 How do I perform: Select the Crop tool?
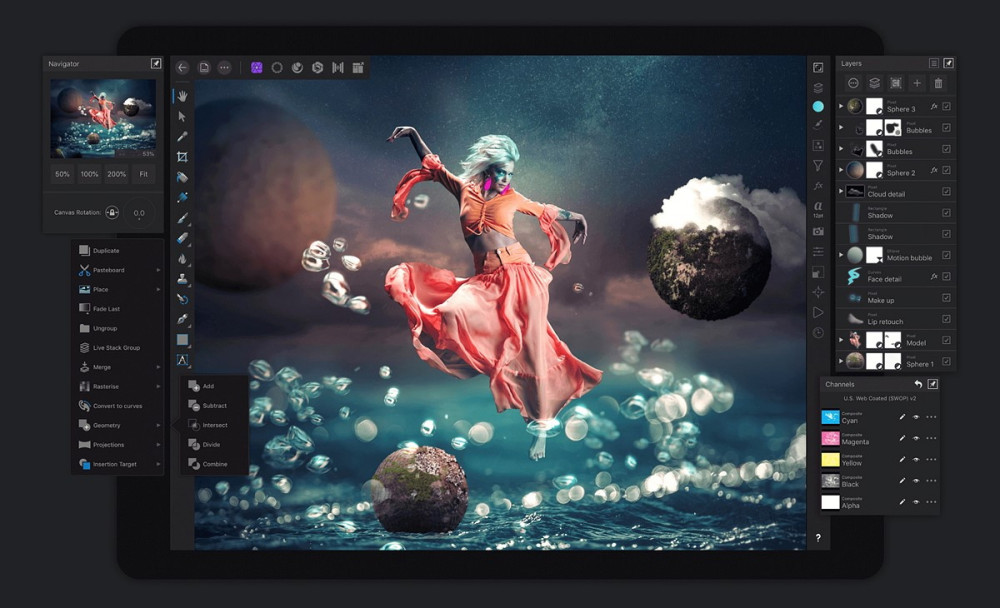[x=182, y=157]
